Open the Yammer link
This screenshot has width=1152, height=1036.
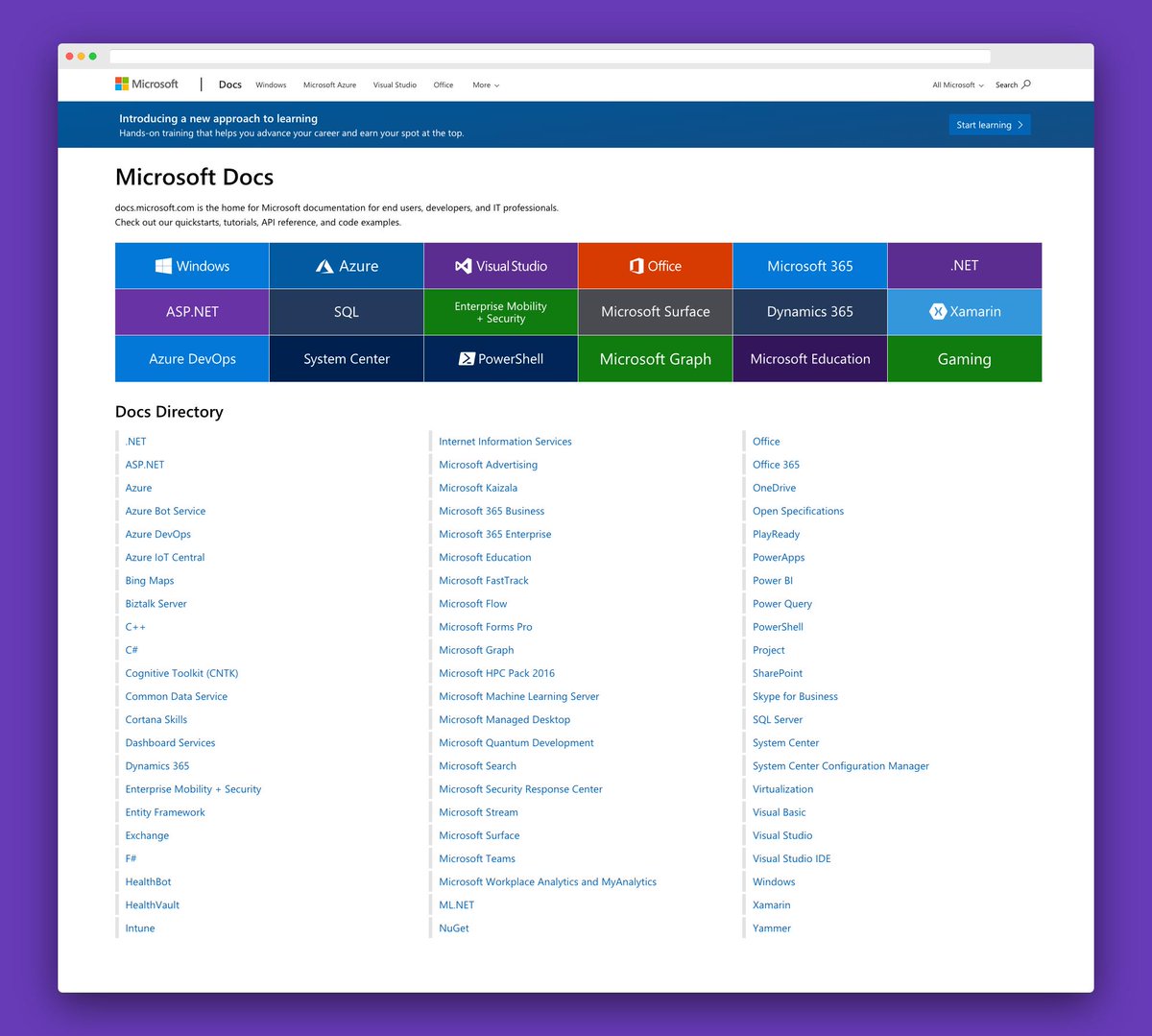click(772, 928)
